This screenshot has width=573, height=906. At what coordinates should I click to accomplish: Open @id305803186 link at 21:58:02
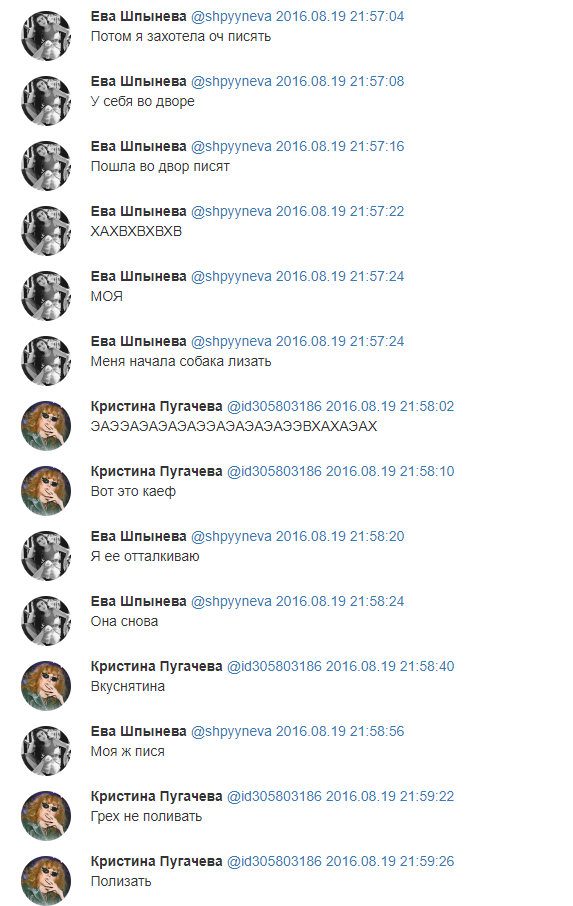pyautogui.click(x=274, y=407)
